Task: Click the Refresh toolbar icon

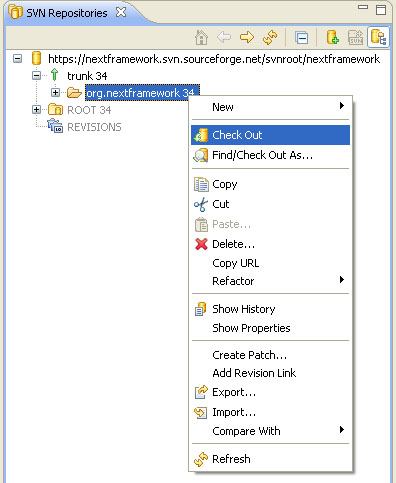Action: pyautogui.click(x=270, y=37)
